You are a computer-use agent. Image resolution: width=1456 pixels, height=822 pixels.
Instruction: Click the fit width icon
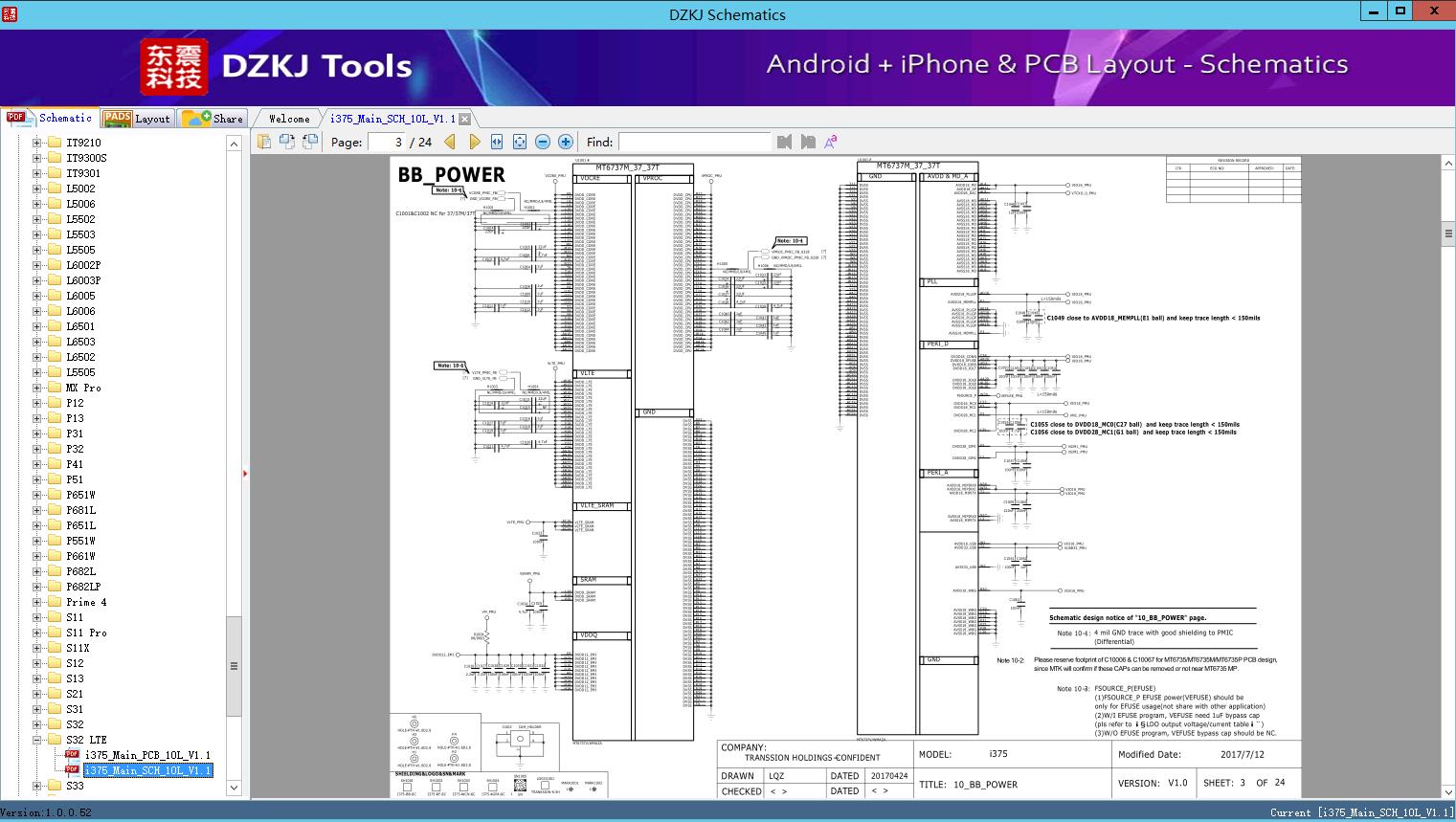pos(497,142)
